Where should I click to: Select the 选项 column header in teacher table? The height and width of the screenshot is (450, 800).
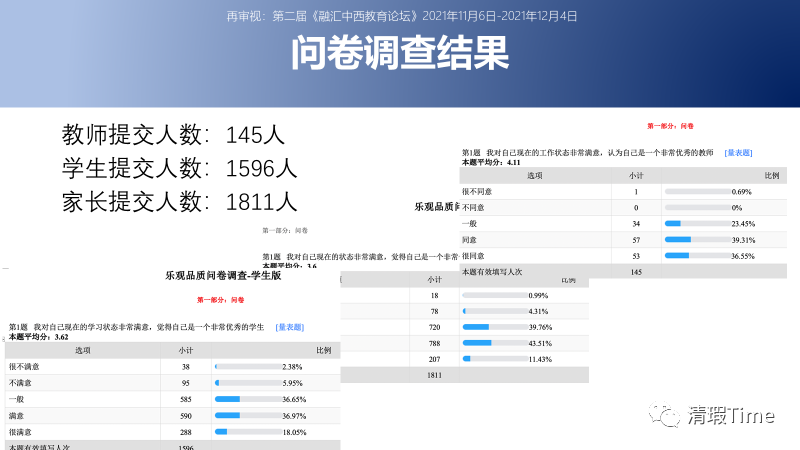(535, 176)
